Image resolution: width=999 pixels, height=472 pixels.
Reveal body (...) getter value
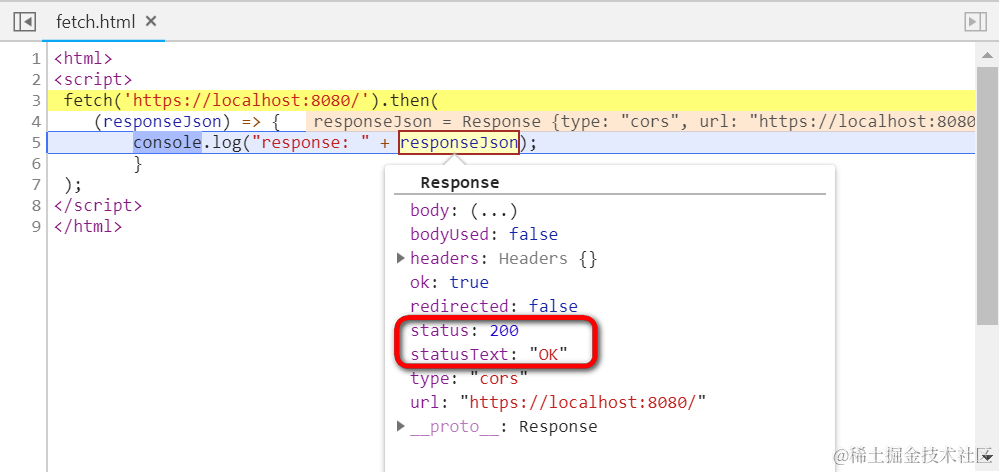click(496, 210)
